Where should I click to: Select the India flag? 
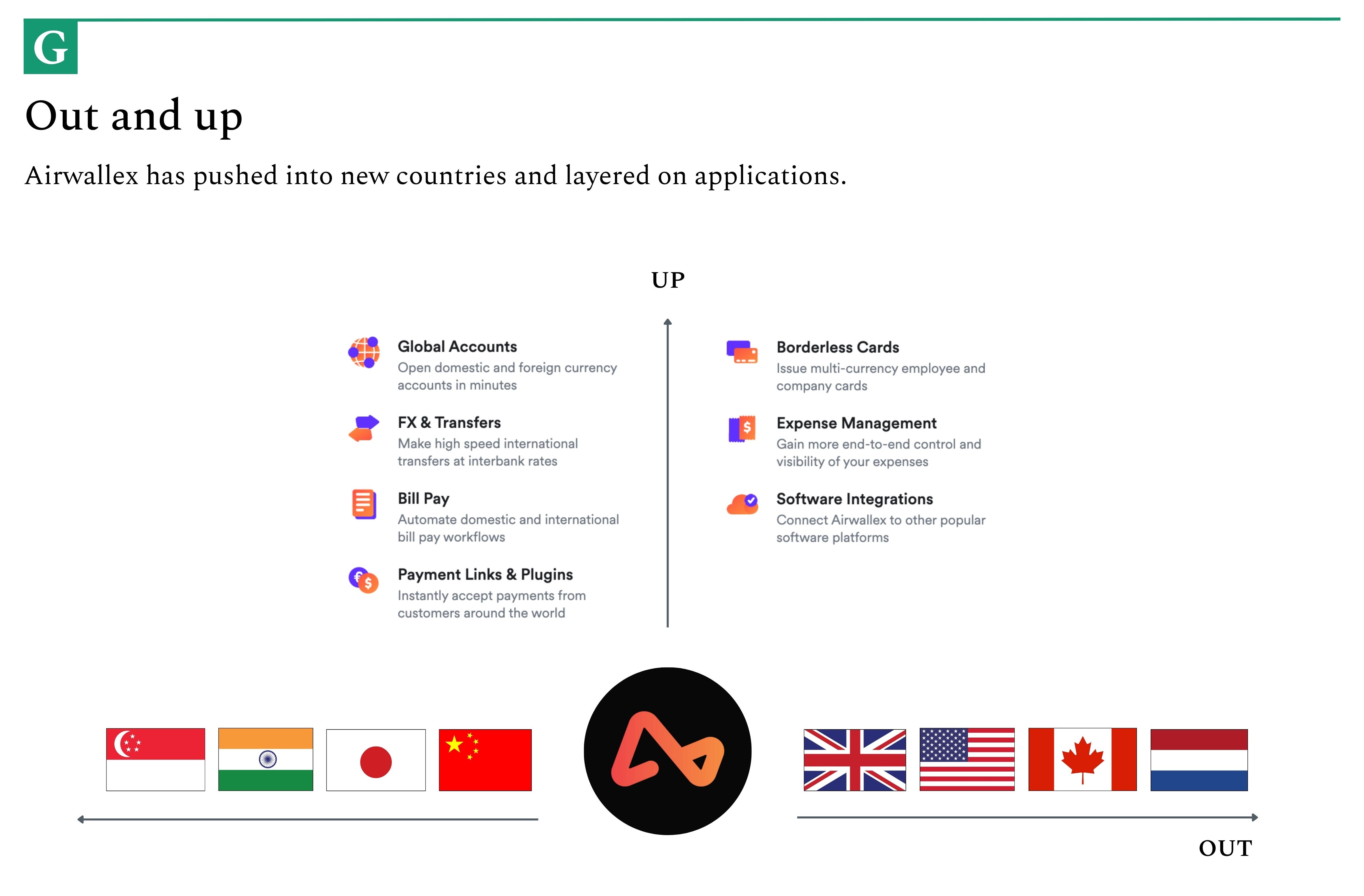[266, 760]
